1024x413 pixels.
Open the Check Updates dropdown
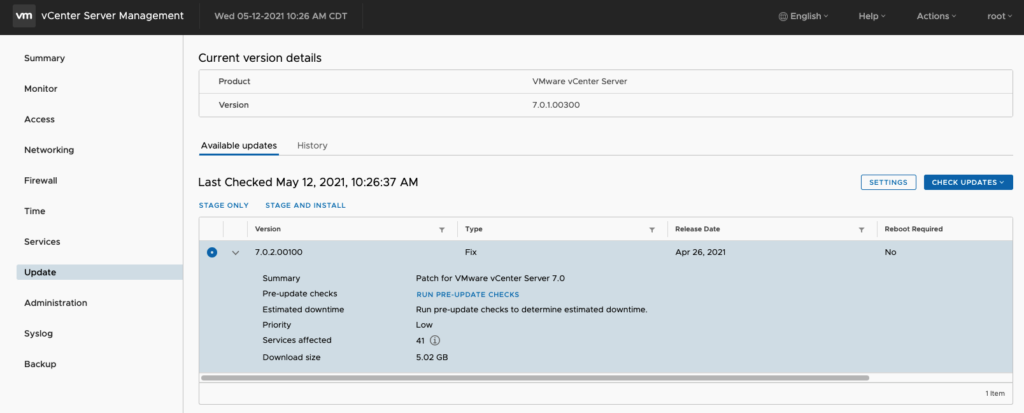[x=968, y=182]
